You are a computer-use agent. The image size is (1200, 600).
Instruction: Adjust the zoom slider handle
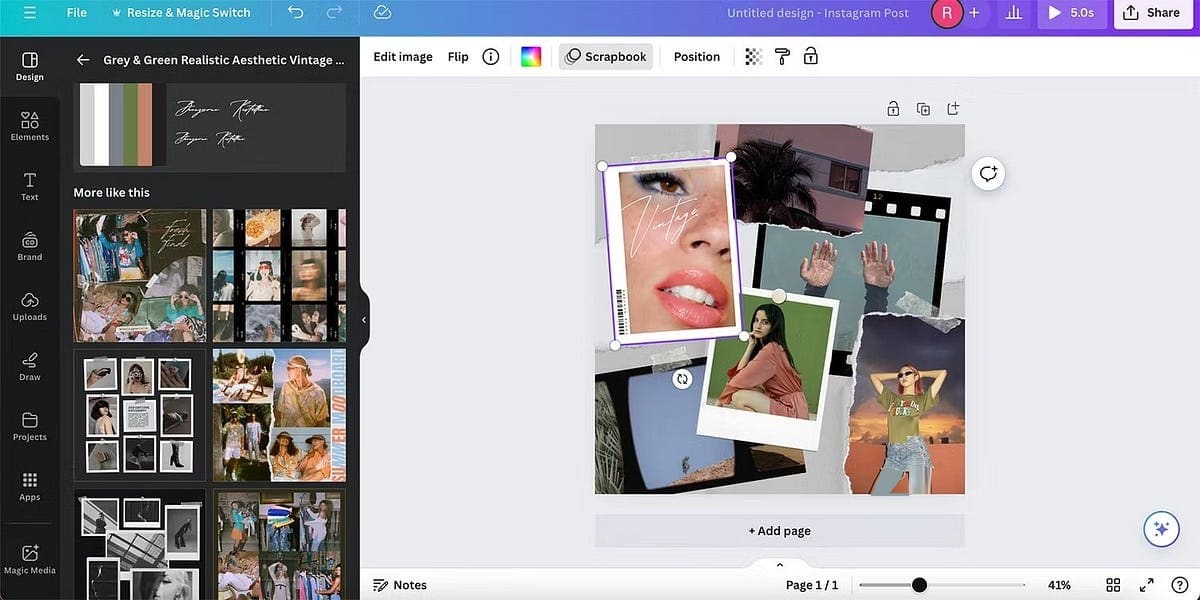coord(919,585)
